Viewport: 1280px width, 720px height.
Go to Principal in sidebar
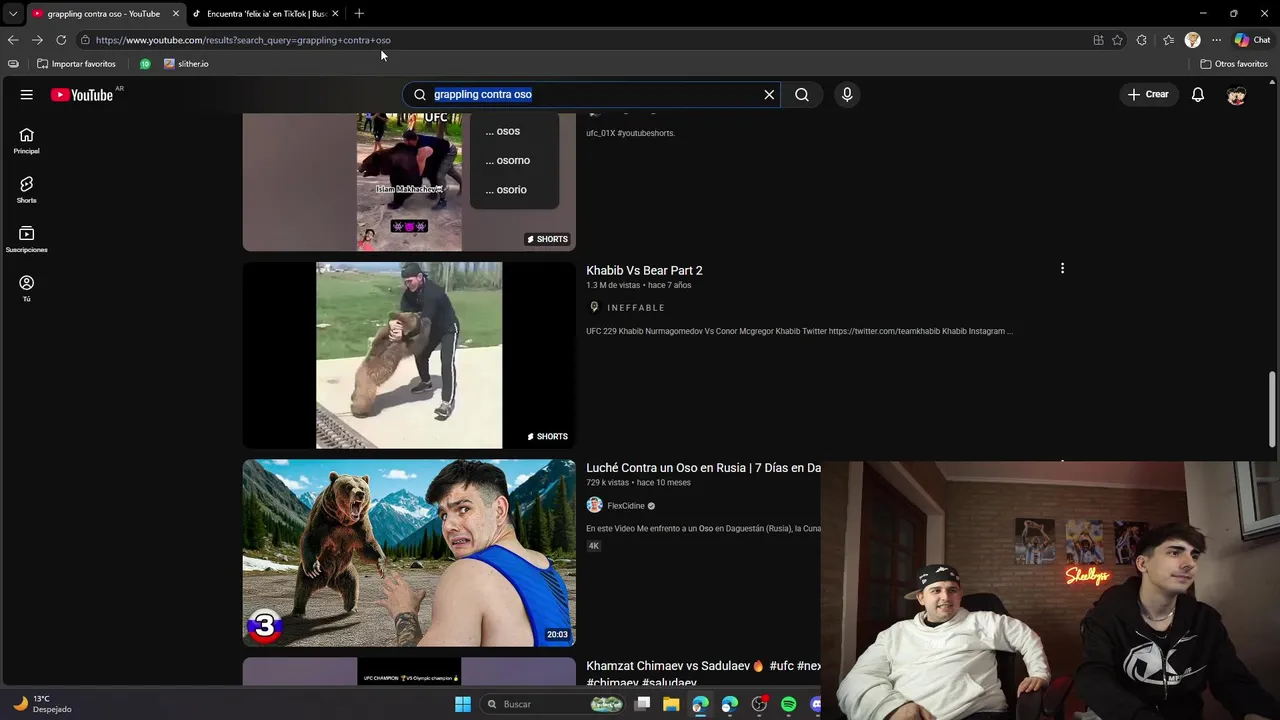coord(27,141)
